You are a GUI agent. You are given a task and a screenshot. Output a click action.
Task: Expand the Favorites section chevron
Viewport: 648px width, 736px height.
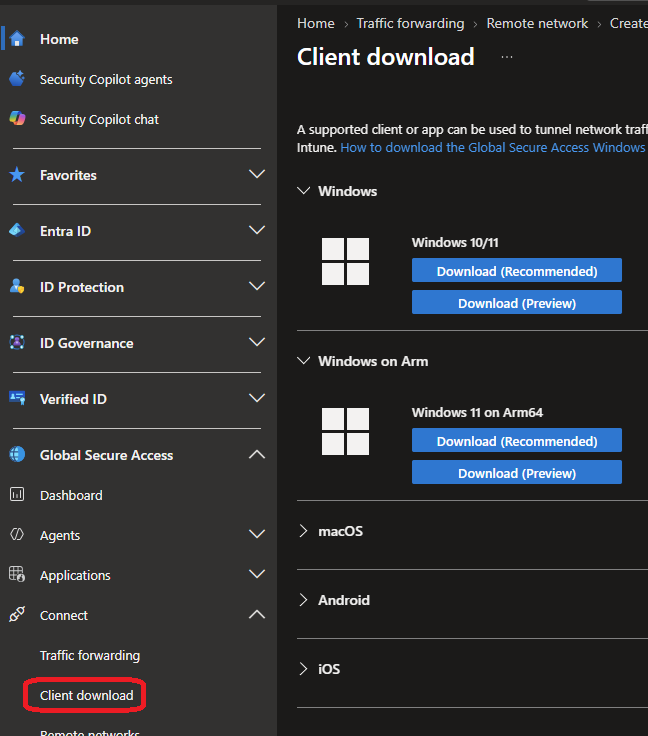(x=257, y=174)
